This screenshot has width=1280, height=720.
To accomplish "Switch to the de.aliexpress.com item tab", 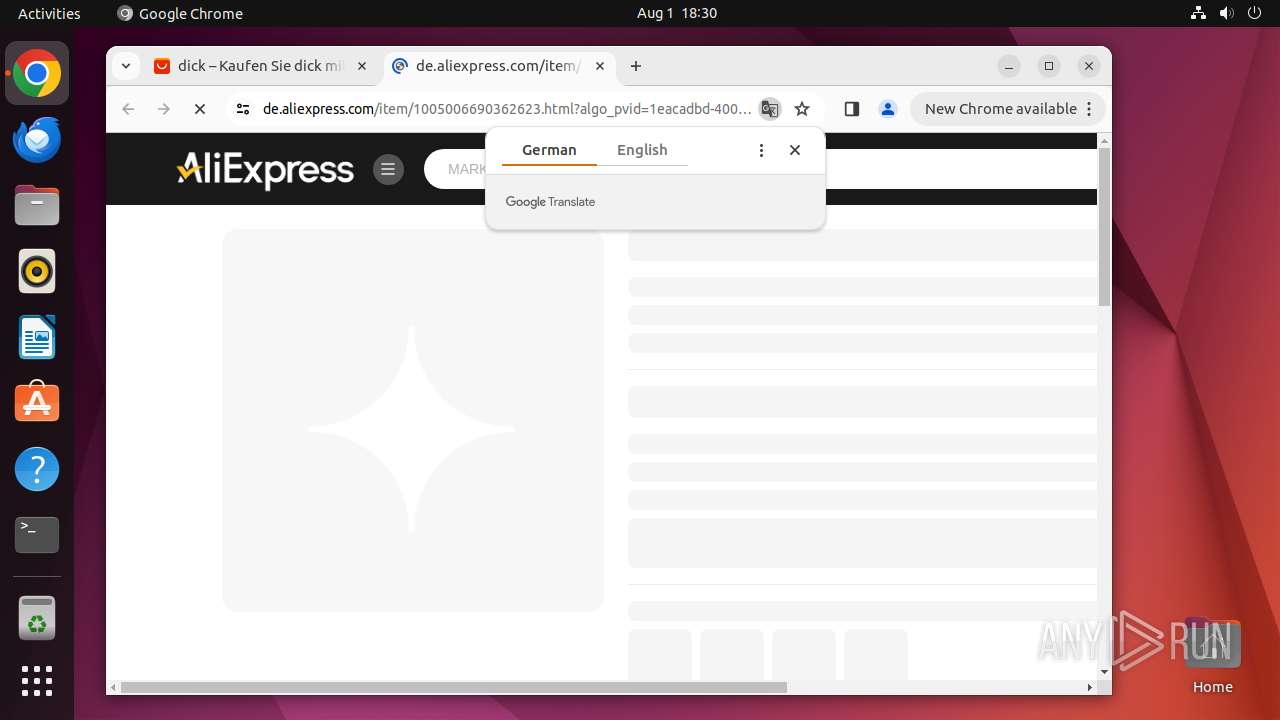I will pyautogui.click(x=497, y=66).
